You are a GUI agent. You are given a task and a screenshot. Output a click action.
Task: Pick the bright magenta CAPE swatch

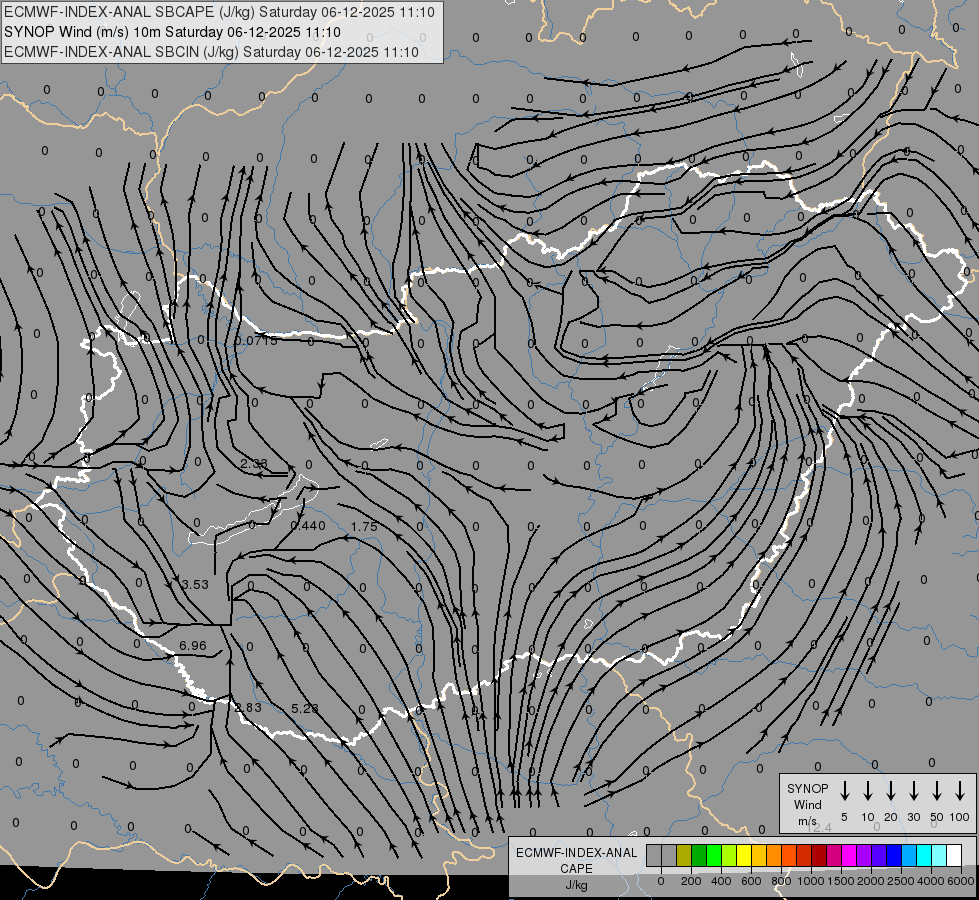tap(849, 856)
